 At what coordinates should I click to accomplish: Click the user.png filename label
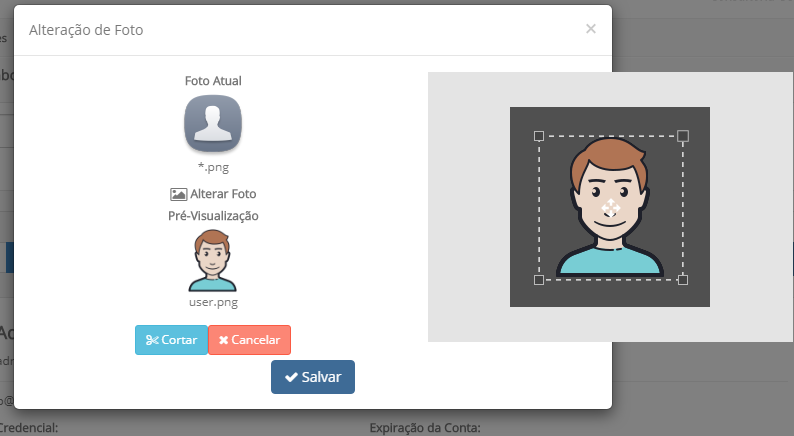(213, 301)
